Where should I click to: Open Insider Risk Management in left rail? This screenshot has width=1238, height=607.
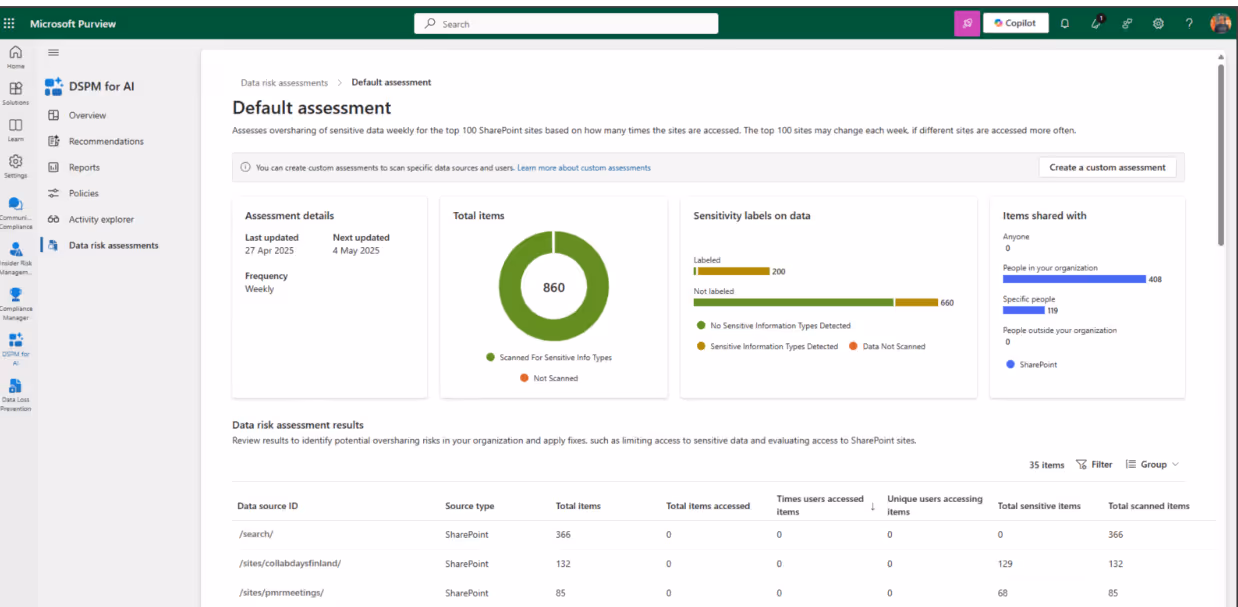point(15,257)
